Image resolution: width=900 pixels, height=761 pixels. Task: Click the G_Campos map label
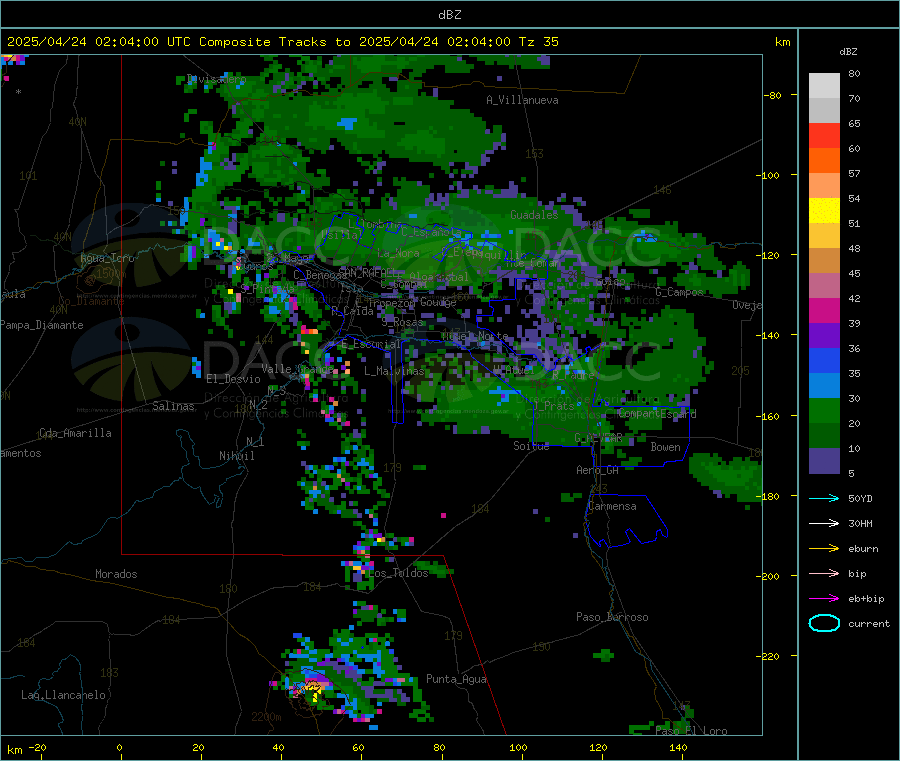680,292
